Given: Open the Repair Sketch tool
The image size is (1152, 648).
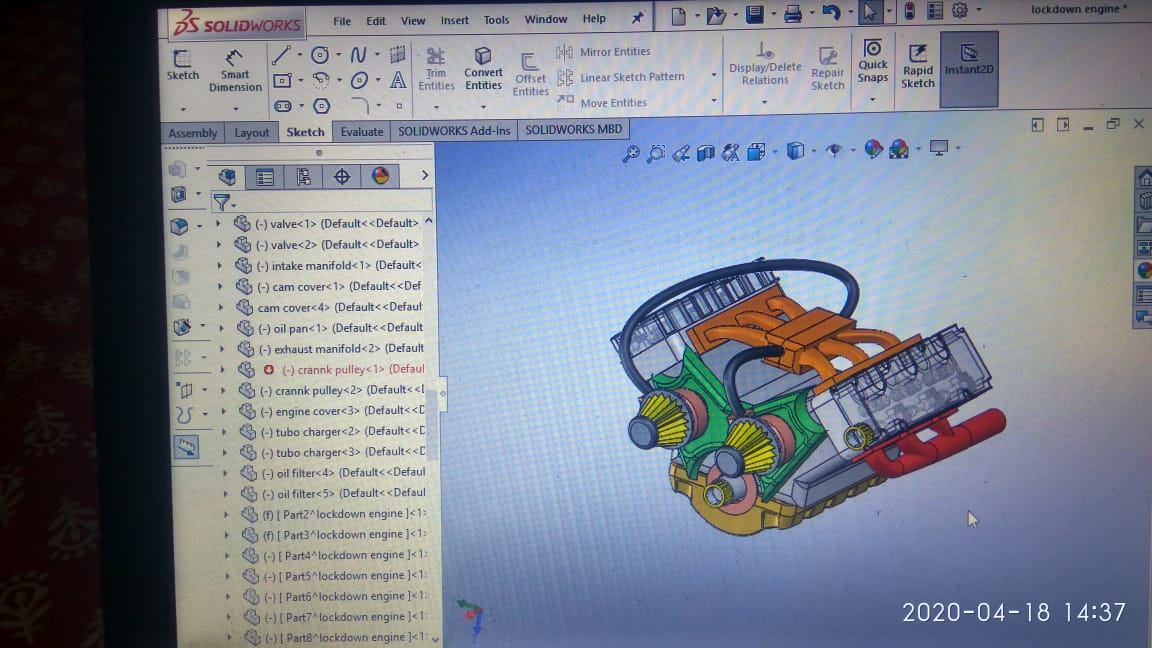Looking at the screenshot, I should (828, 68).
